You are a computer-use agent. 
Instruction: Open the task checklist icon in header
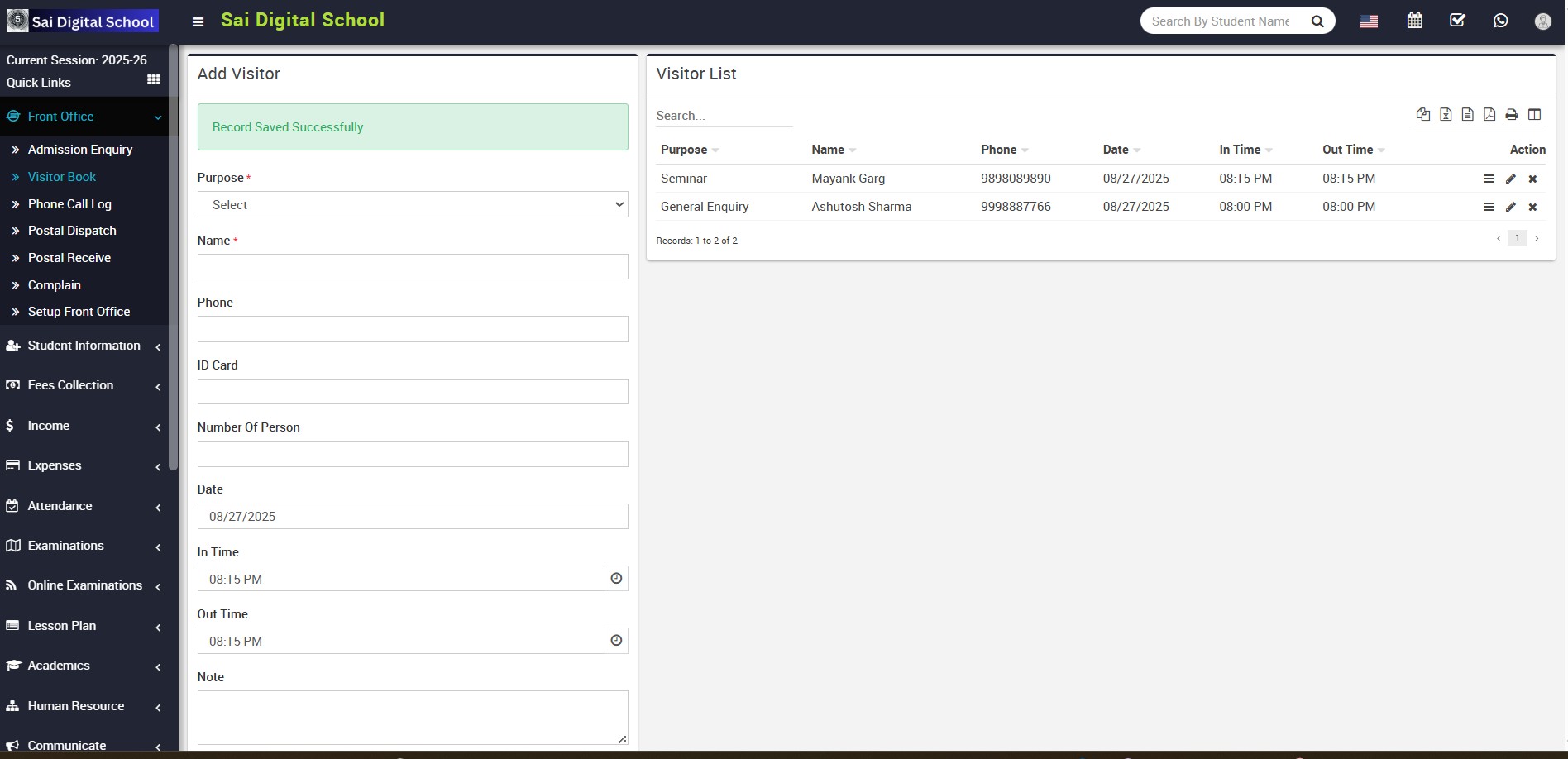[1457, 21]
